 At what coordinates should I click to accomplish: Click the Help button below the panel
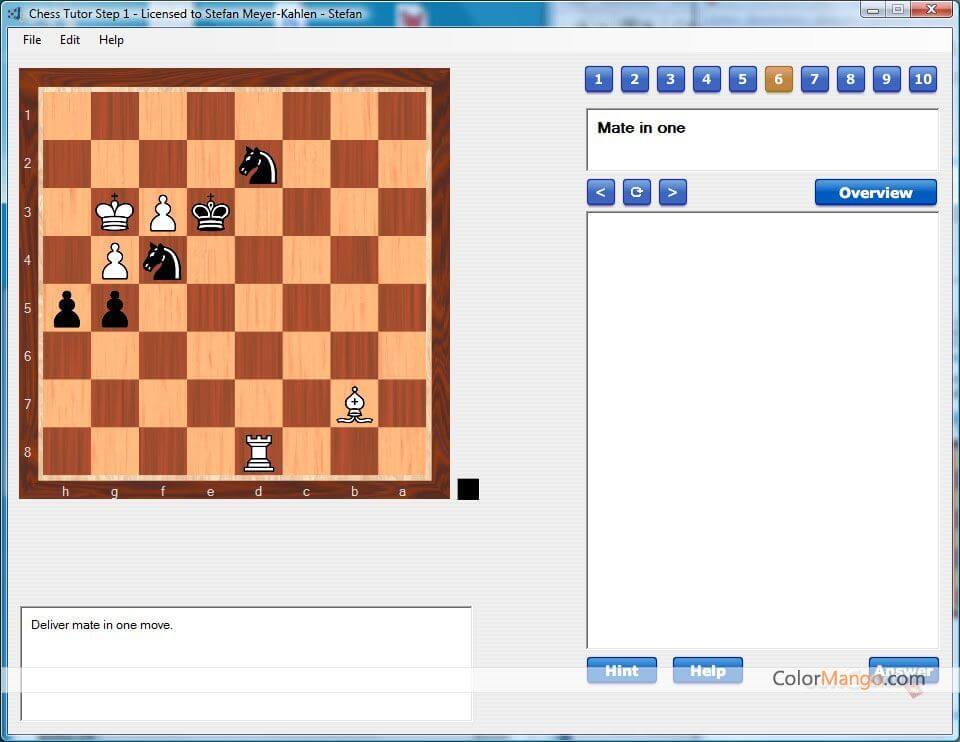coord(708,671)
